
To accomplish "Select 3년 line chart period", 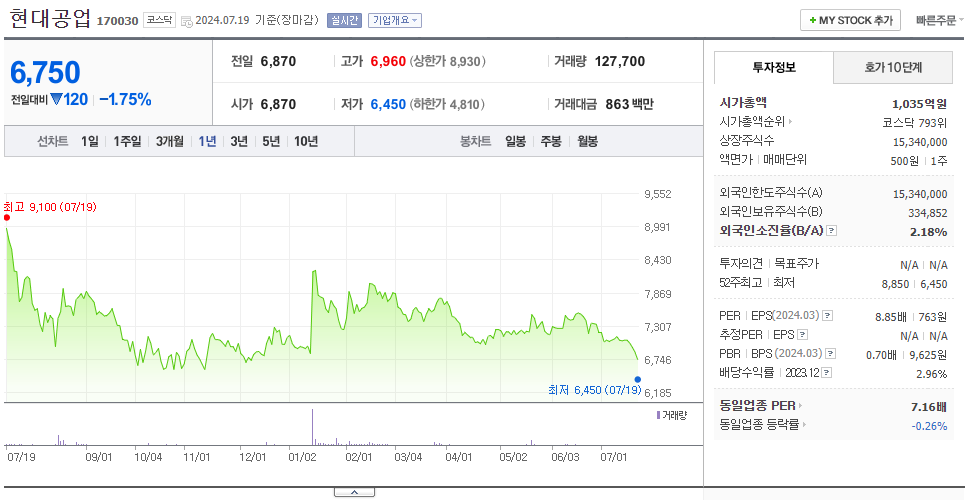I will [x=239, y=141].
